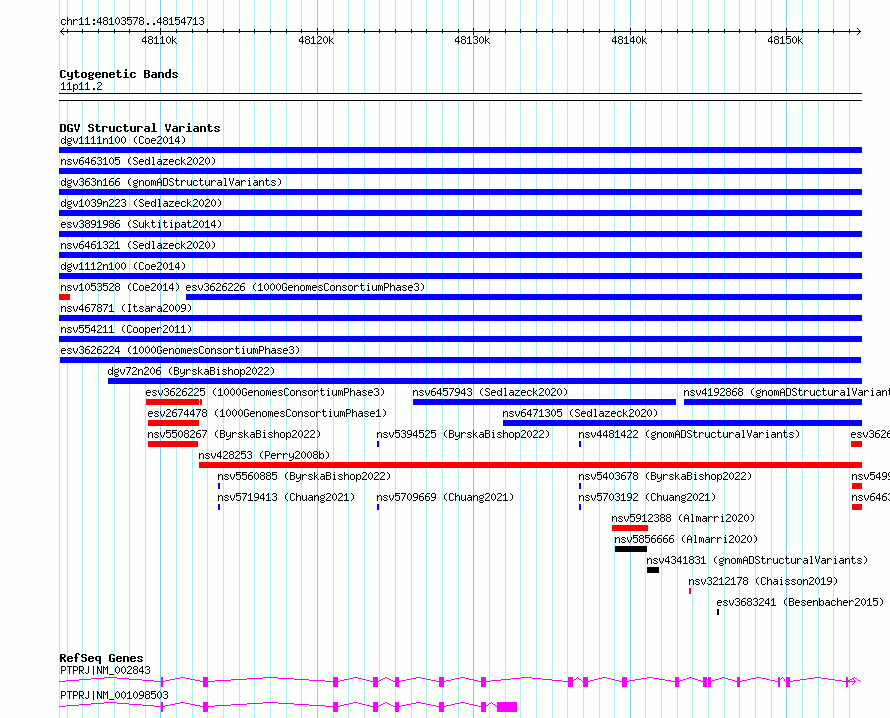
Task: Select dgv363n166 (gnomADStructuralVariants) label
Action: click(x=171, y=182)
